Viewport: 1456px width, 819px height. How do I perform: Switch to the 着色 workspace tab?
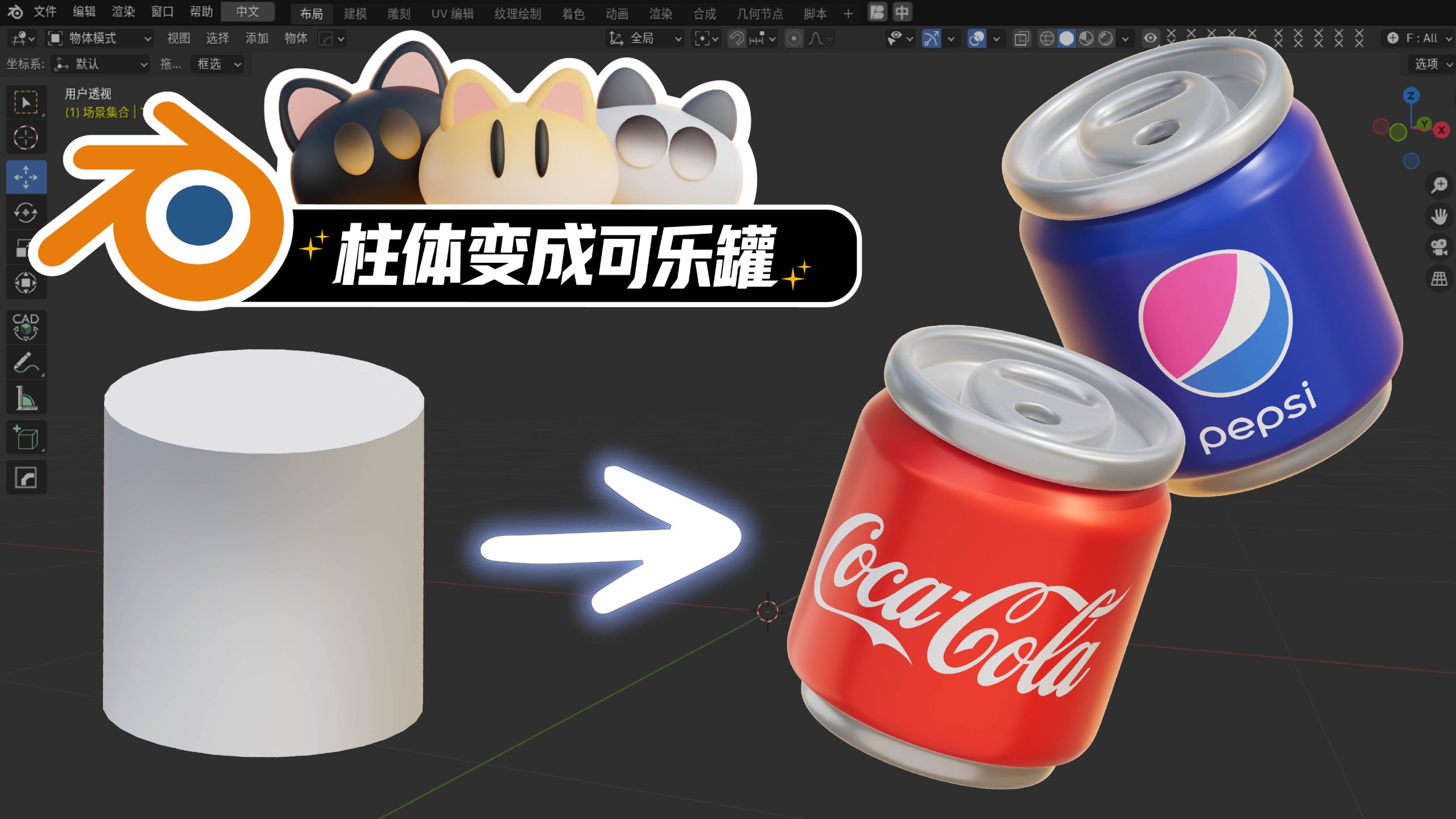pyautogui.click(x=573, y=14)
